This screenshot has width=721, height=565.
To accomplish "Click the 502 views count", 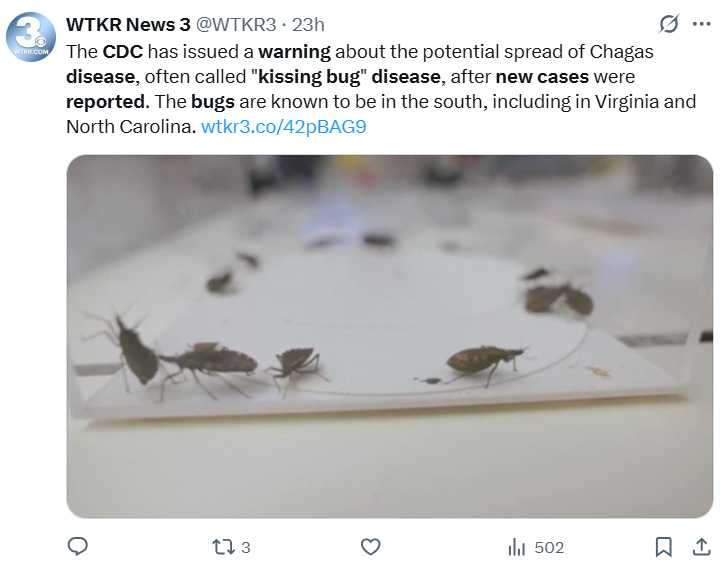I will pos(549,547).
